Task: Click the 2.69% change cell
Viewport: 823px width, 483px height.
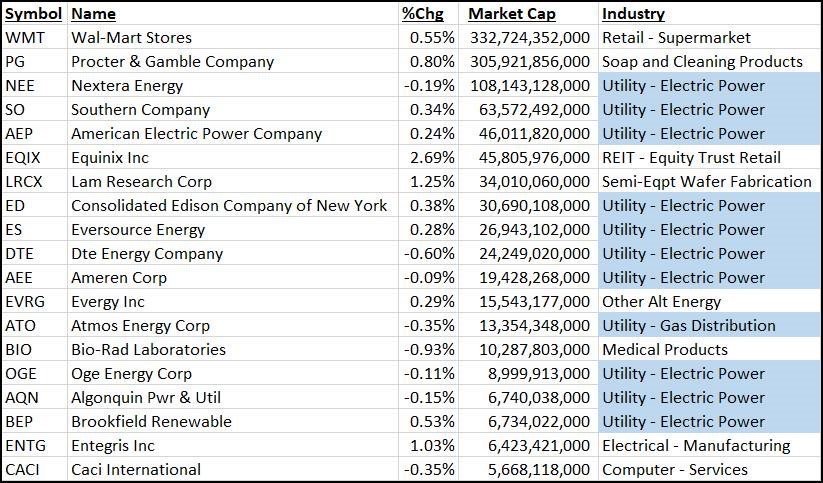Action: point(432,158)
